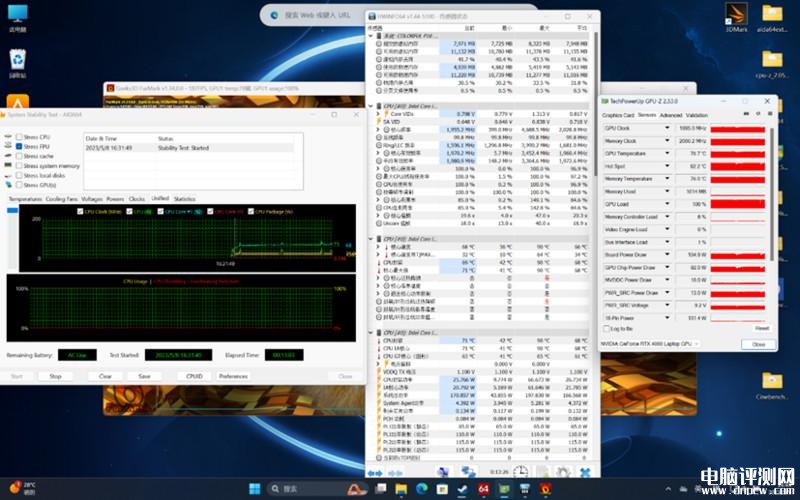Switch to FurMark taskbar icon
The height and width of the screenshot is (500, 800).
(545, 489)
